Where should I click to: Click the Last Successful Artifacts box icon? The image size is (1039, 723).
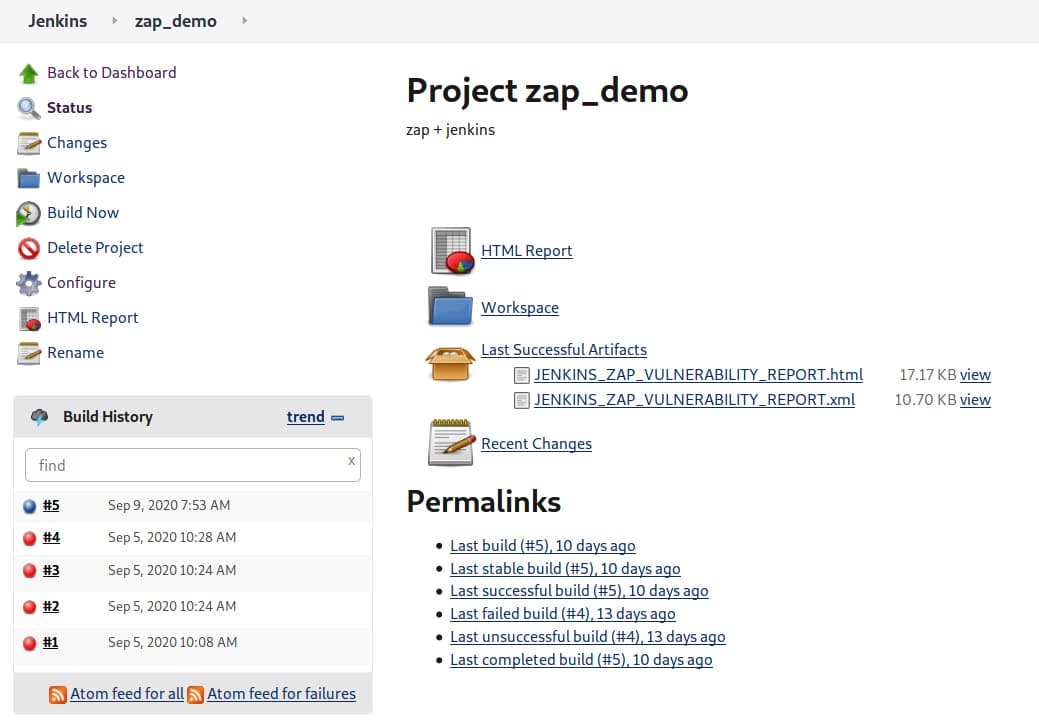coord(450,363)
